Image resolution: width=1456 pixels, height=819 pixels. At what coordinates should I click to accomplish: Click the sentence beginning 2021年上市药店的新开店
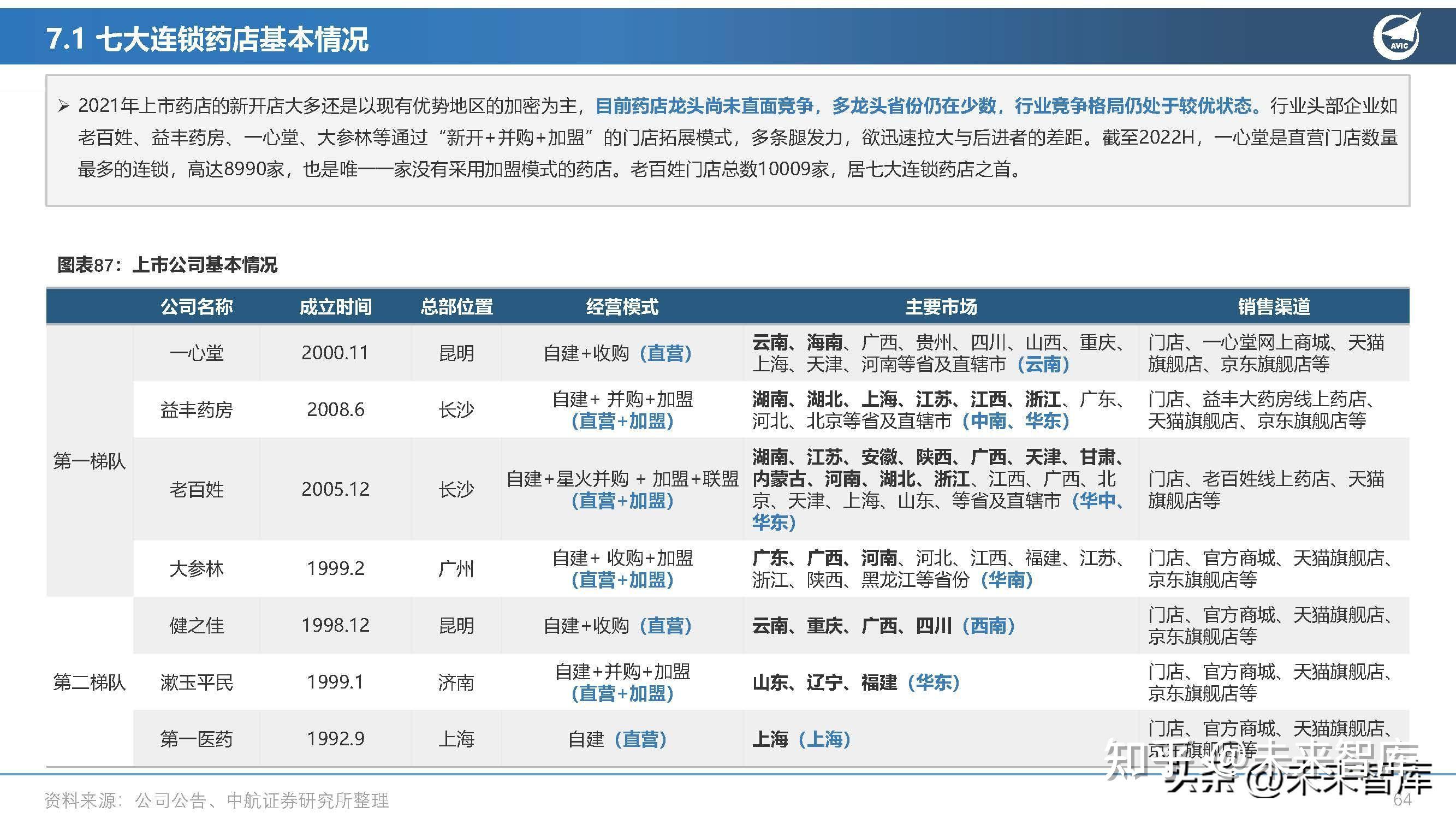click(328, 106)
